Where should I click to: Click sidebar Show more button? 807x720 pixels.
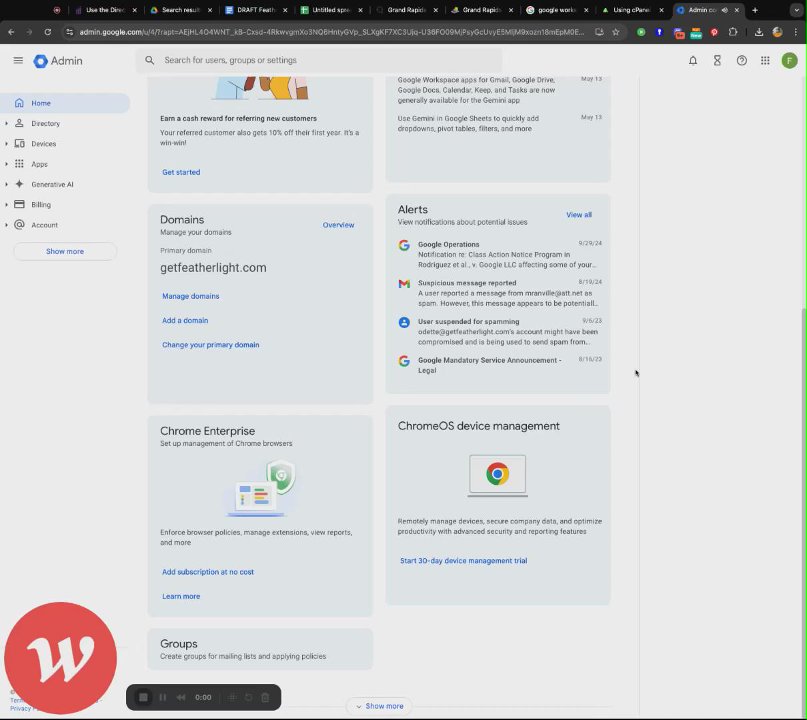point(65,251)
